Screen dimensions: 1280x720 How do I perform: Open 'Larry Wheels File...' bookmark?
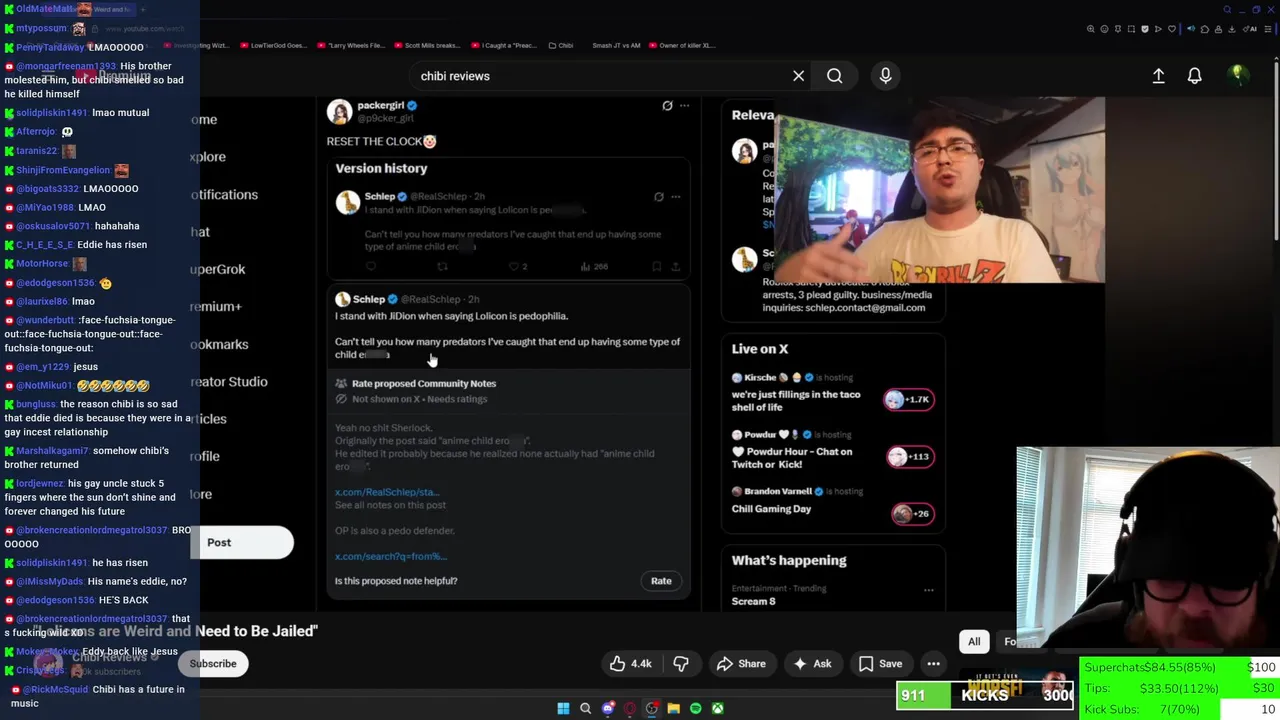[351, 45]
